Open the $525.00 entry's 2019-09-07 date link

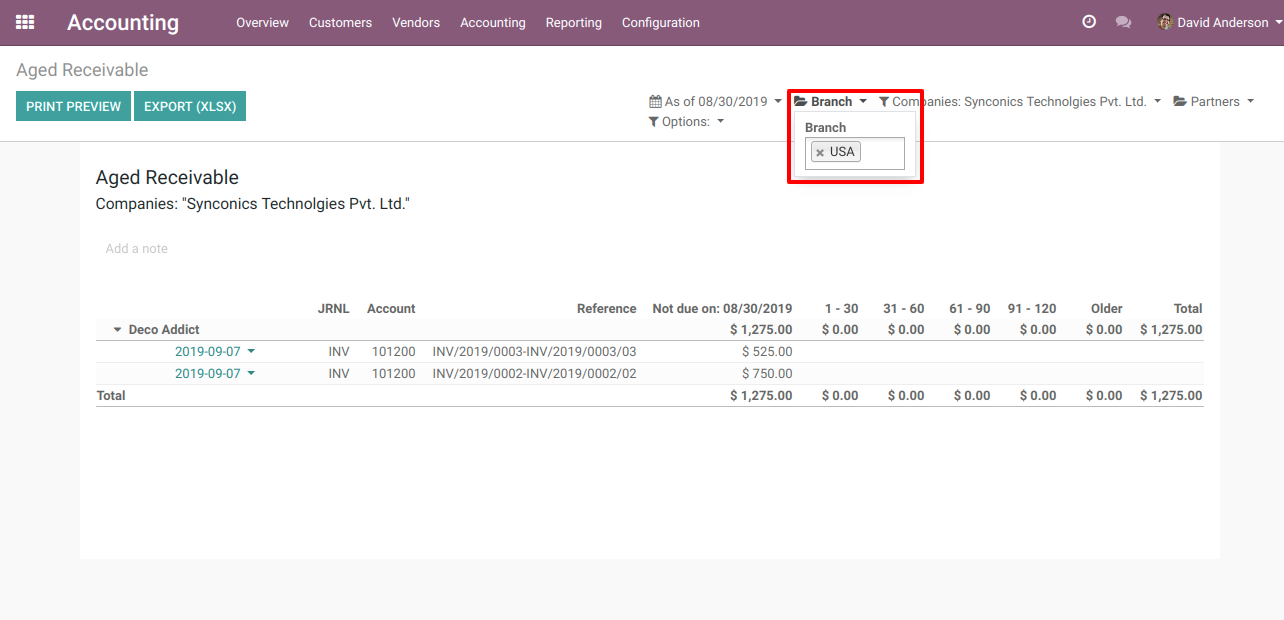208,352
